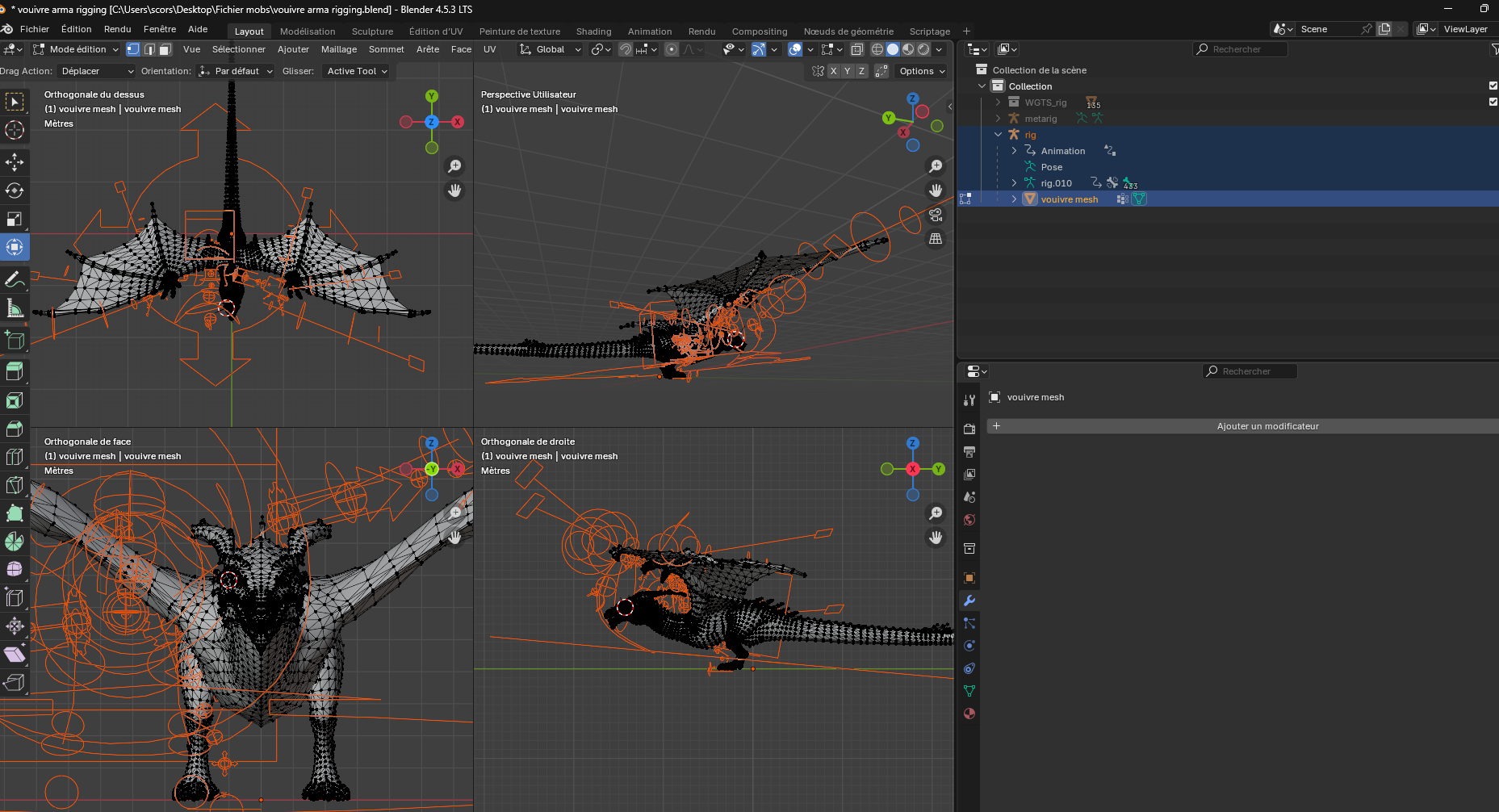Expand metarig item in outliner
Image resolution: width=1499 pixels, height=812 pixels.
click(x=998, y=119)
